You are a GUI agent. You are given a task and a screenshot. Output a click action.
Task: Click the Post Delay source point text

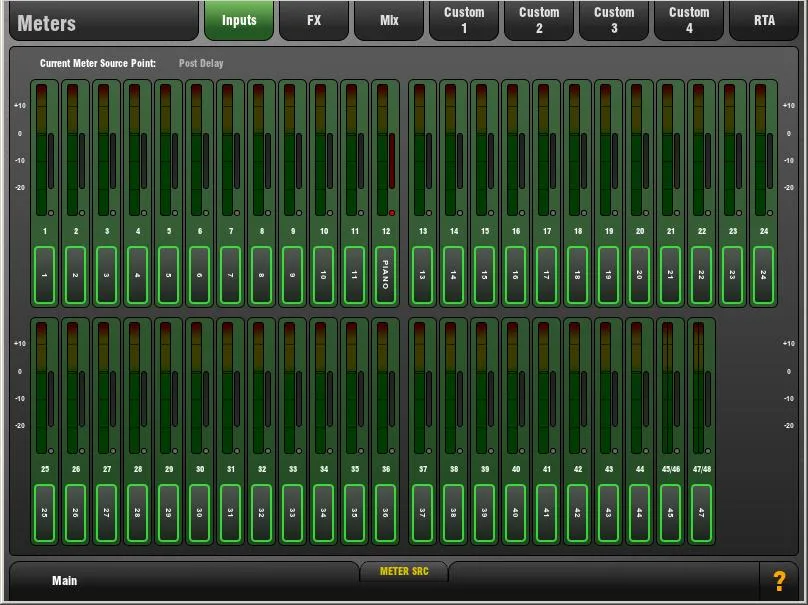[201, 63]
